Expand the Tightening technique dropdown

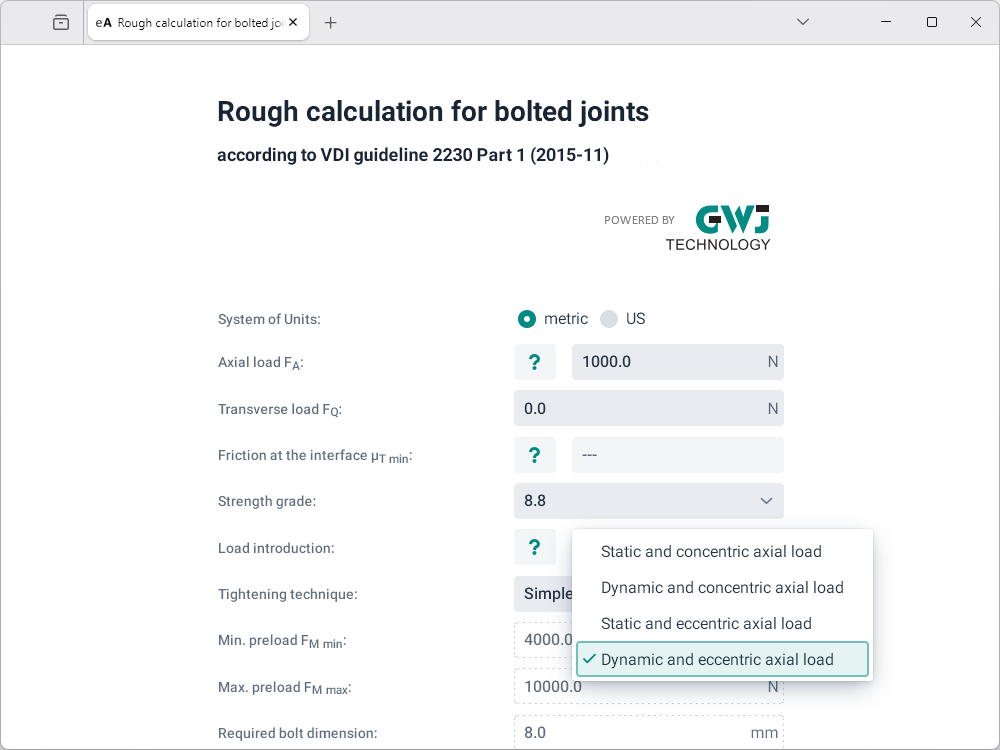tap(543, 594)
